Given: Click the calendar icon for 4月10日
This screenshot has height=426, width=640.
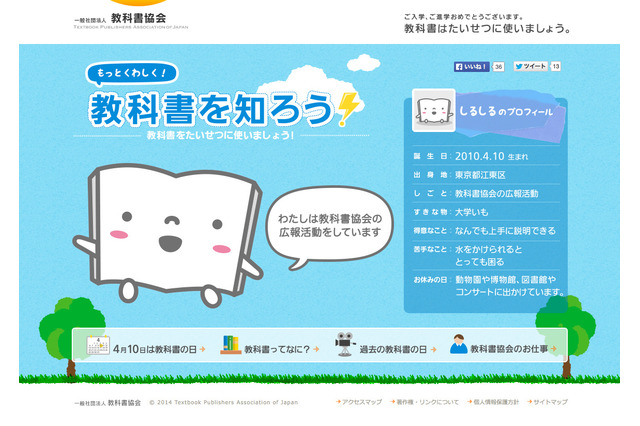Looking at the screenshot, I should pyautogui.click(x=98, y=345).
